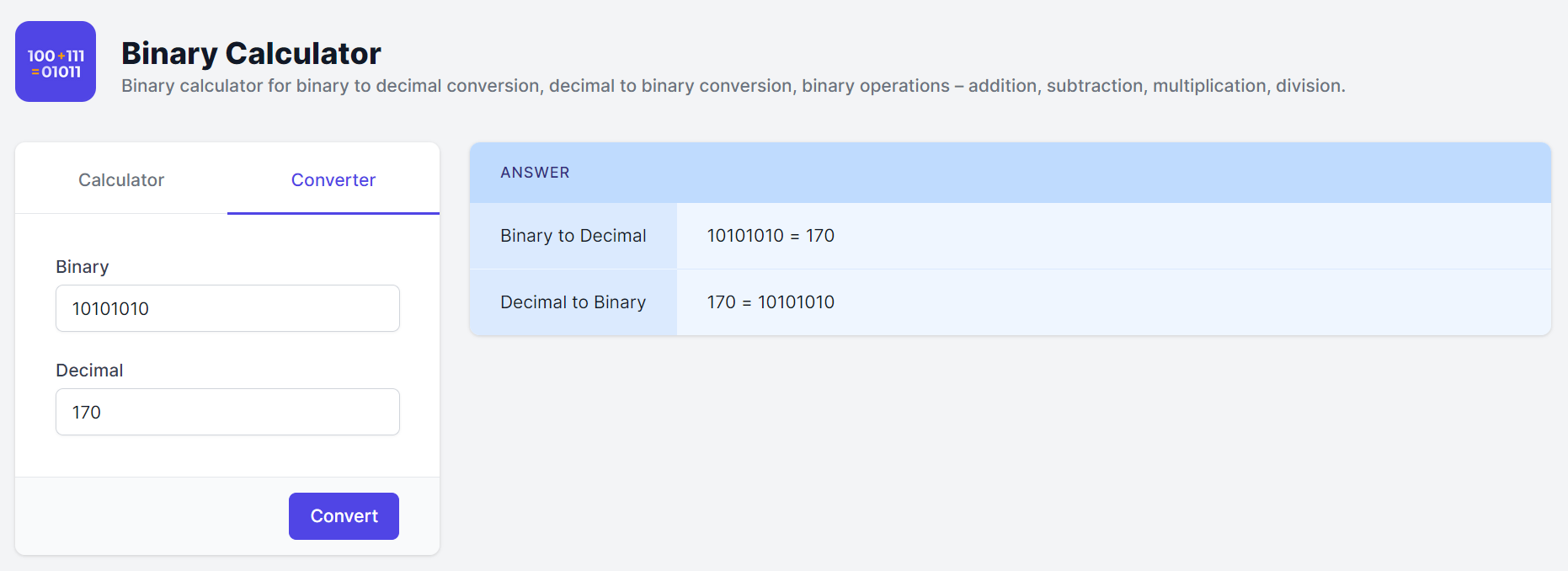This screenshot has width=1568, height=571.
Task: Click the "Binary" field label
Action: tap(83, 267)
